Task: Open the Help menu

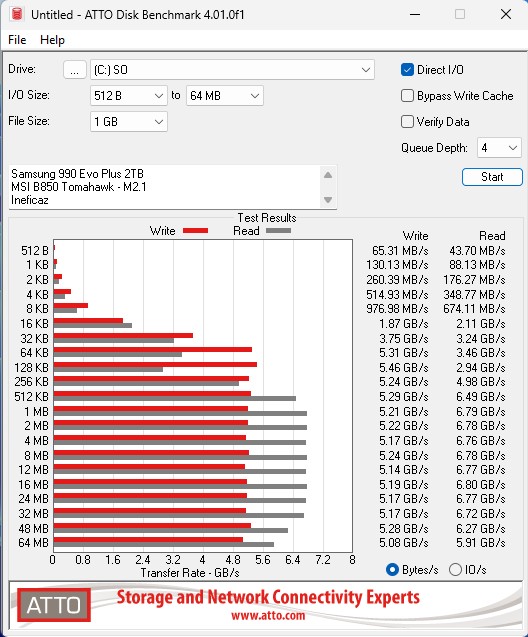Action: 52,40
